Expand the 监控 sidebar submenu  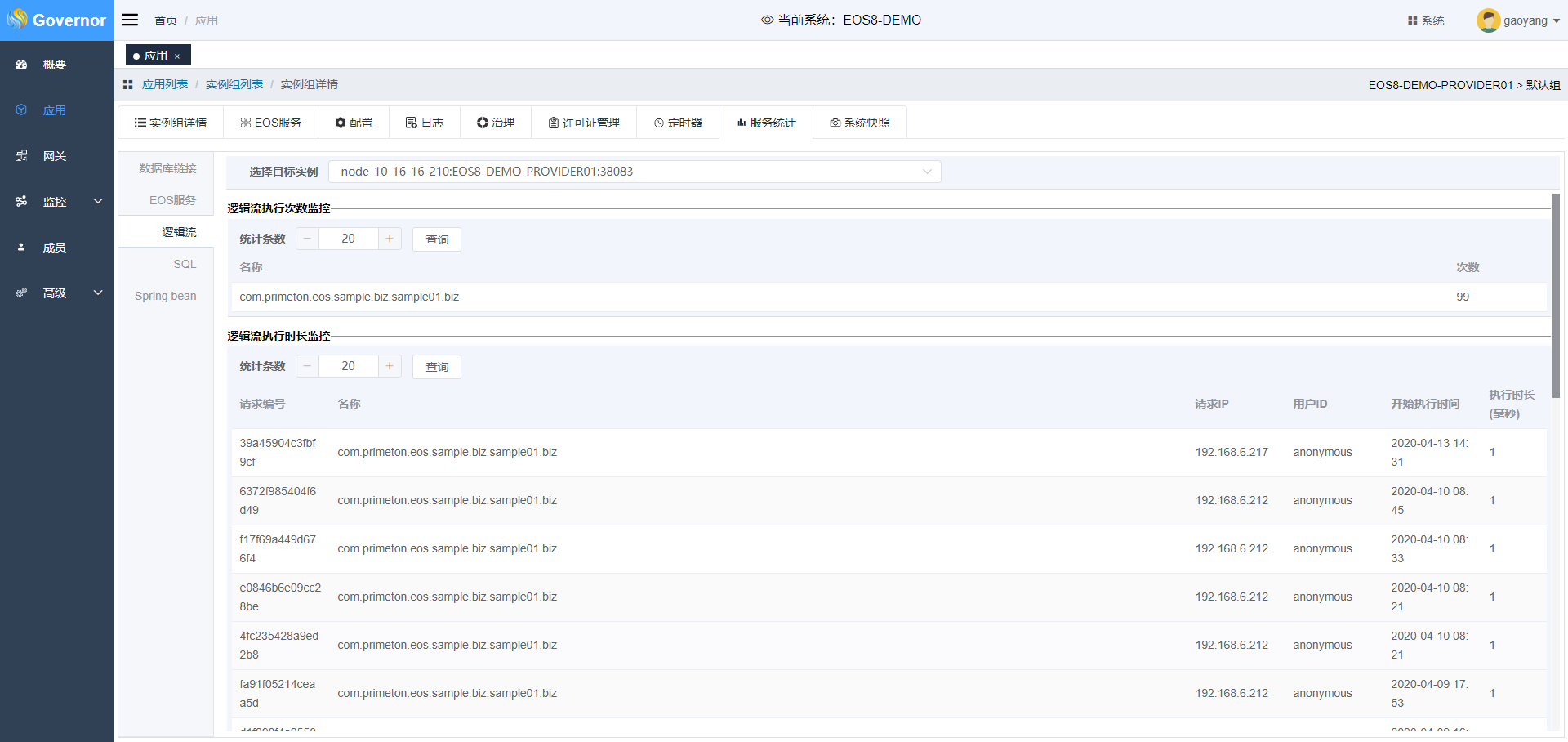[98, 201]
